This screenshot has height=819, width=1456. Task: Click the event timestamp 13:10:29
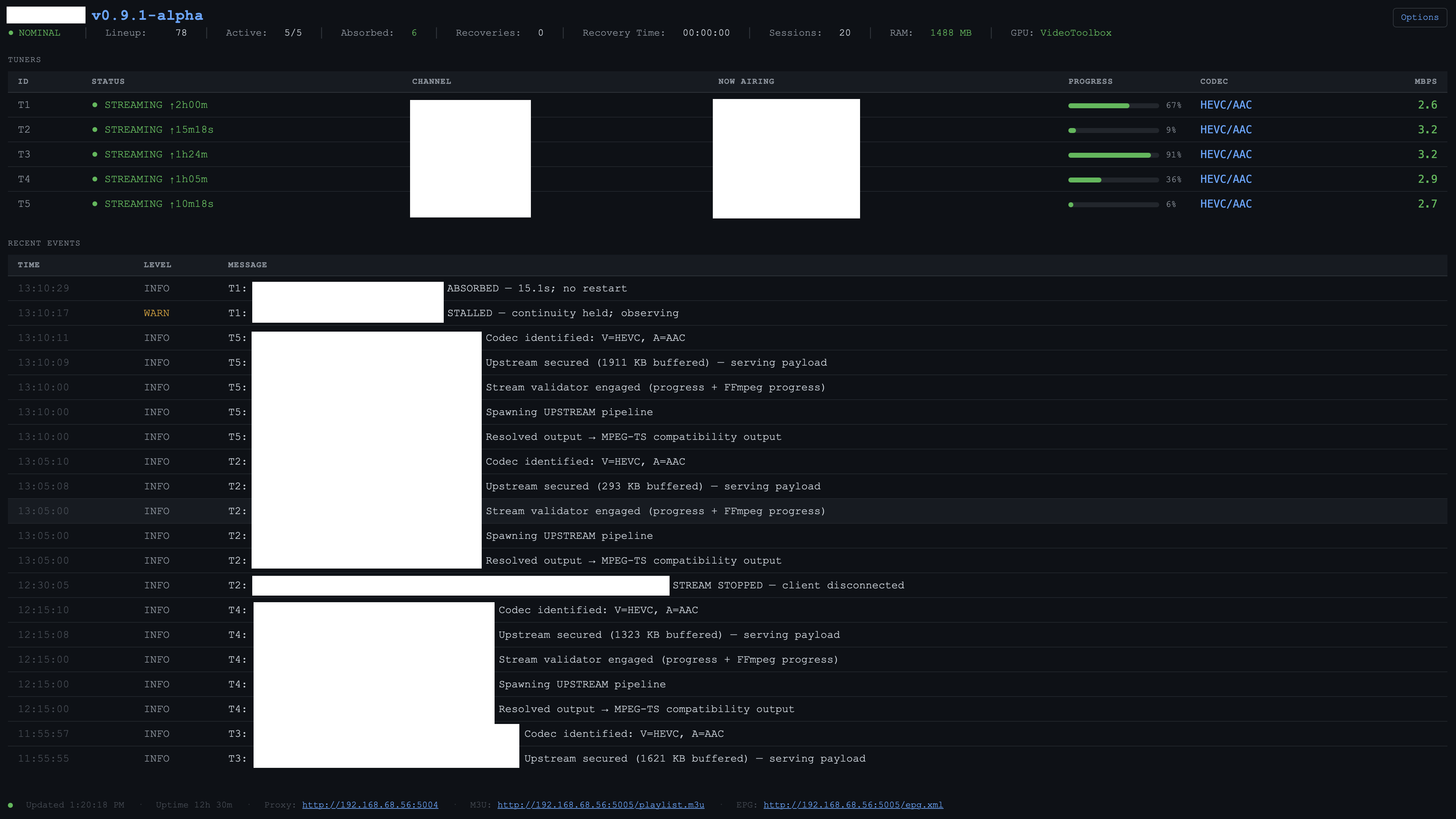(x=43, y=289)
